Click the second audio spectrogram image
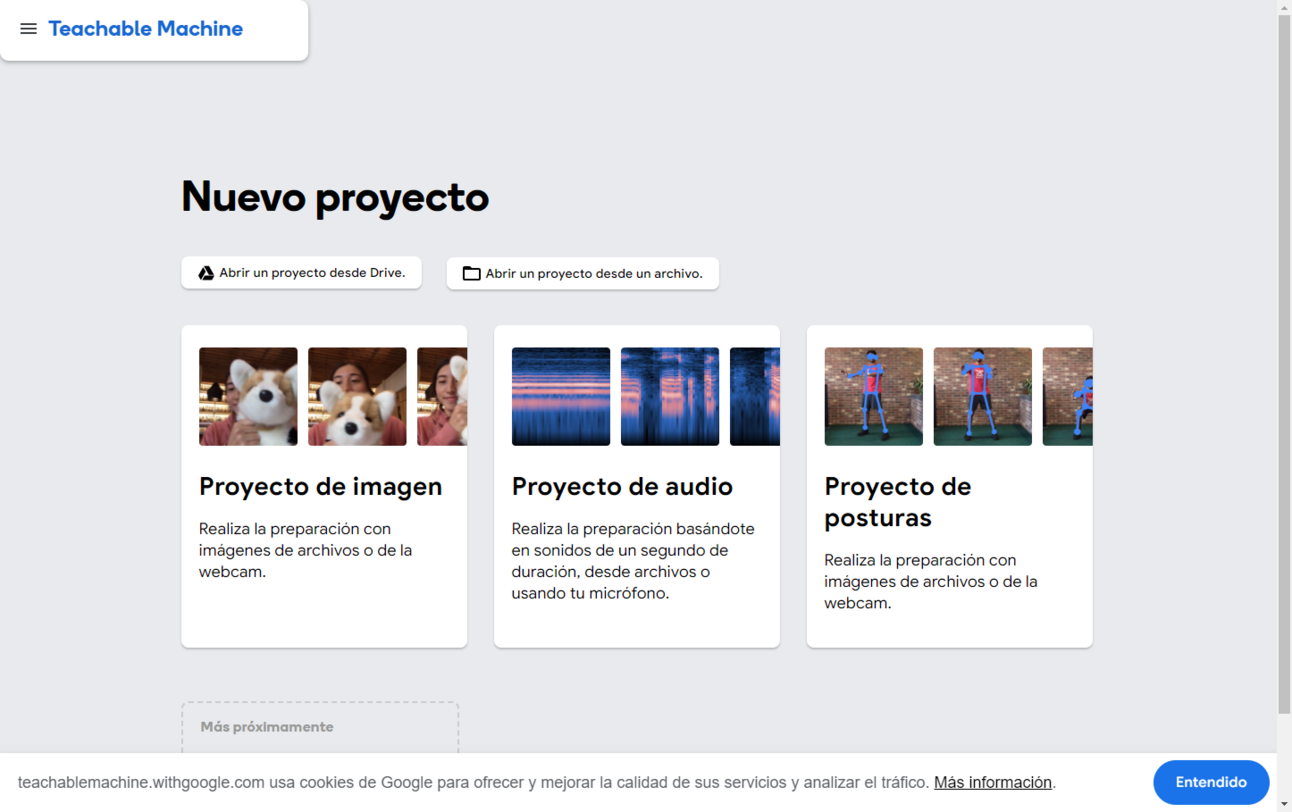Screen dimensions: 1292x812 click(x=670, y=397)
